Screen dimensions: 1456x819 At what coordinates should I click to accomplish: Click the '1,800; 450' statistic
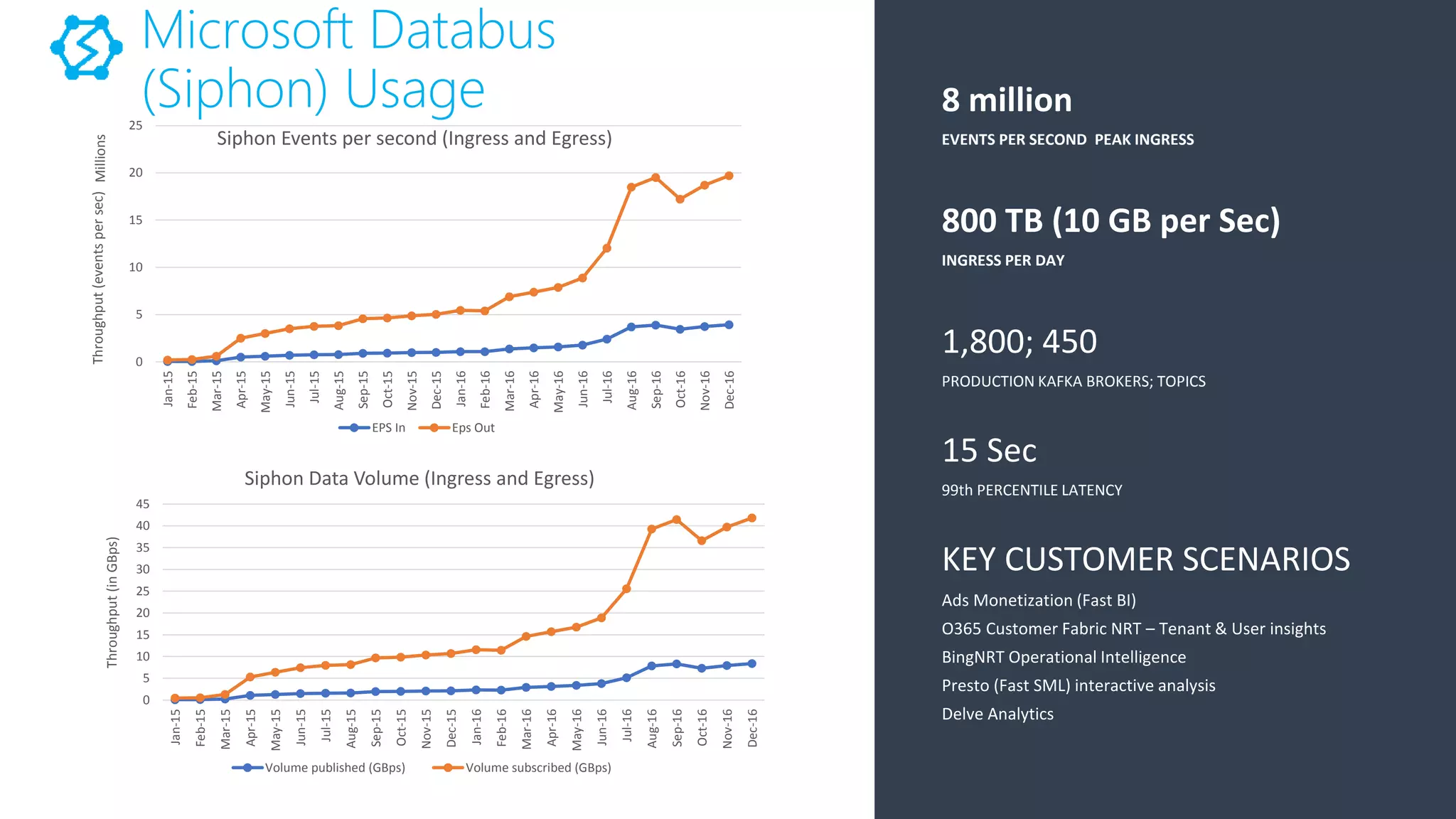[x=1019, y=342]
